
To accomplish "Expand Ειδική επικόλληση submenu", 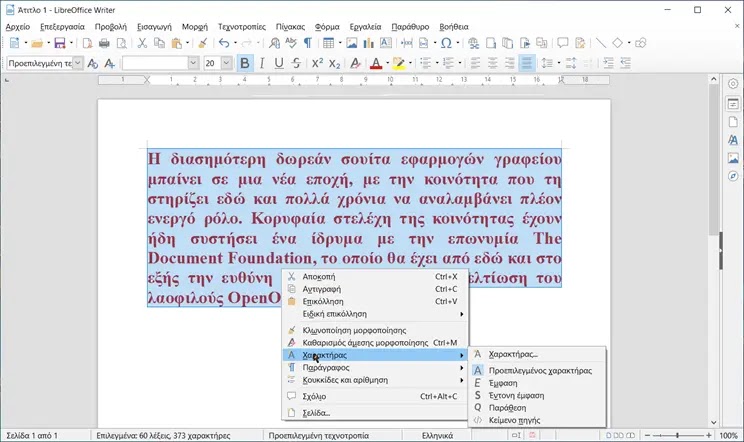I will 375,314.
